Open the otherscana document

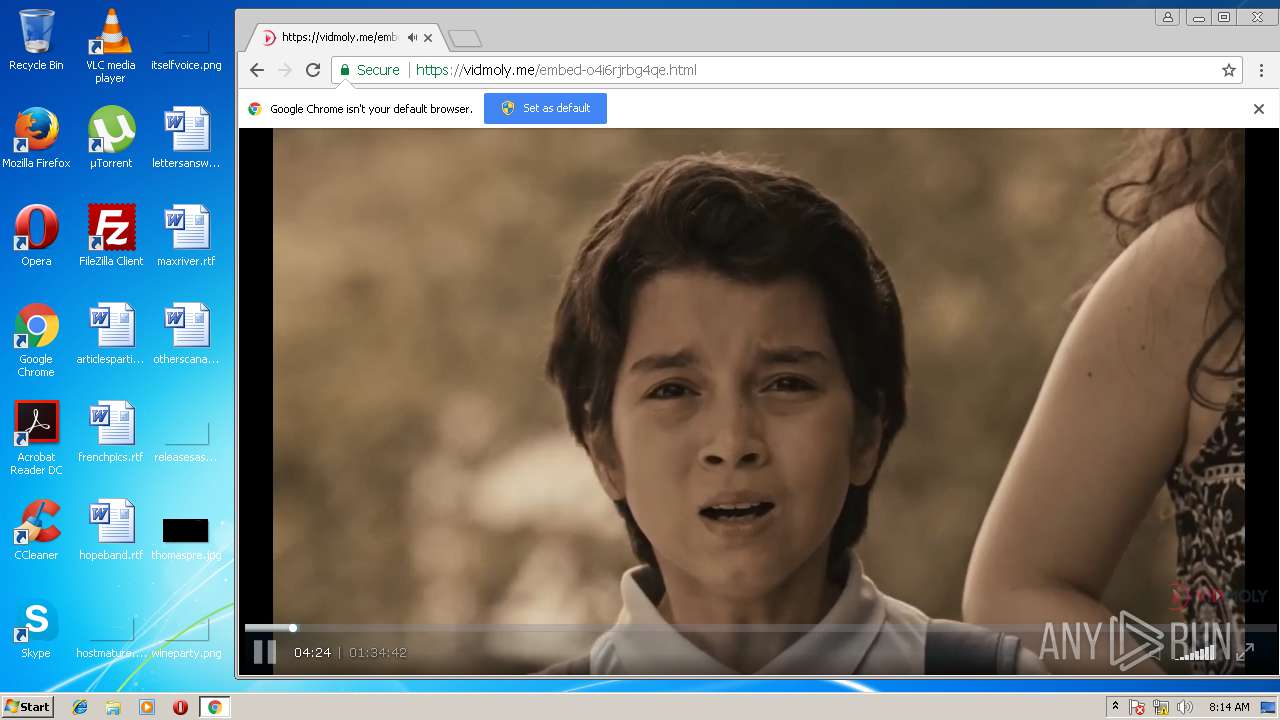tap(186, 334)
